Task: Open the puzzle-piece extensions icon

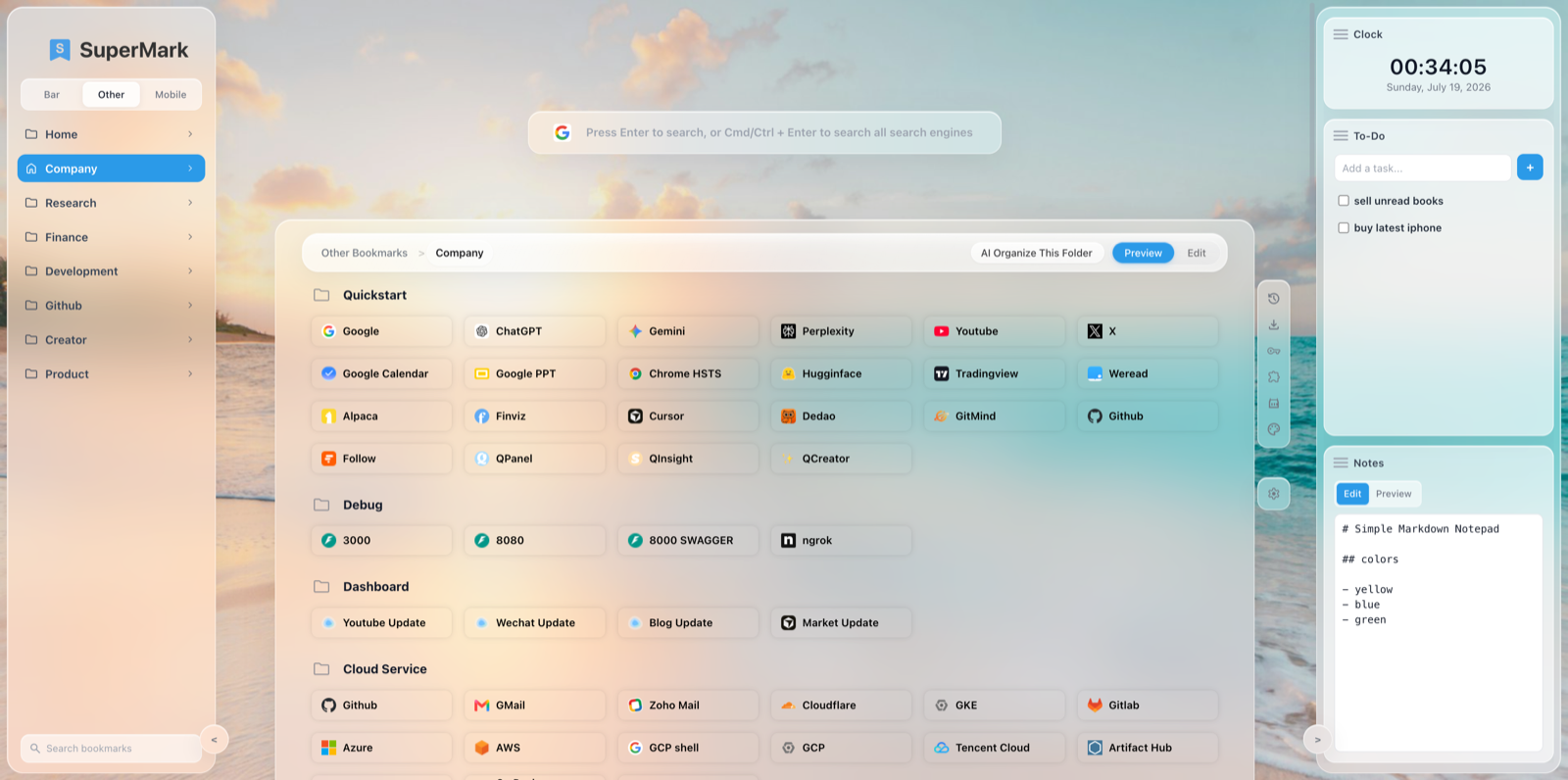Action: pos(1273,376)
